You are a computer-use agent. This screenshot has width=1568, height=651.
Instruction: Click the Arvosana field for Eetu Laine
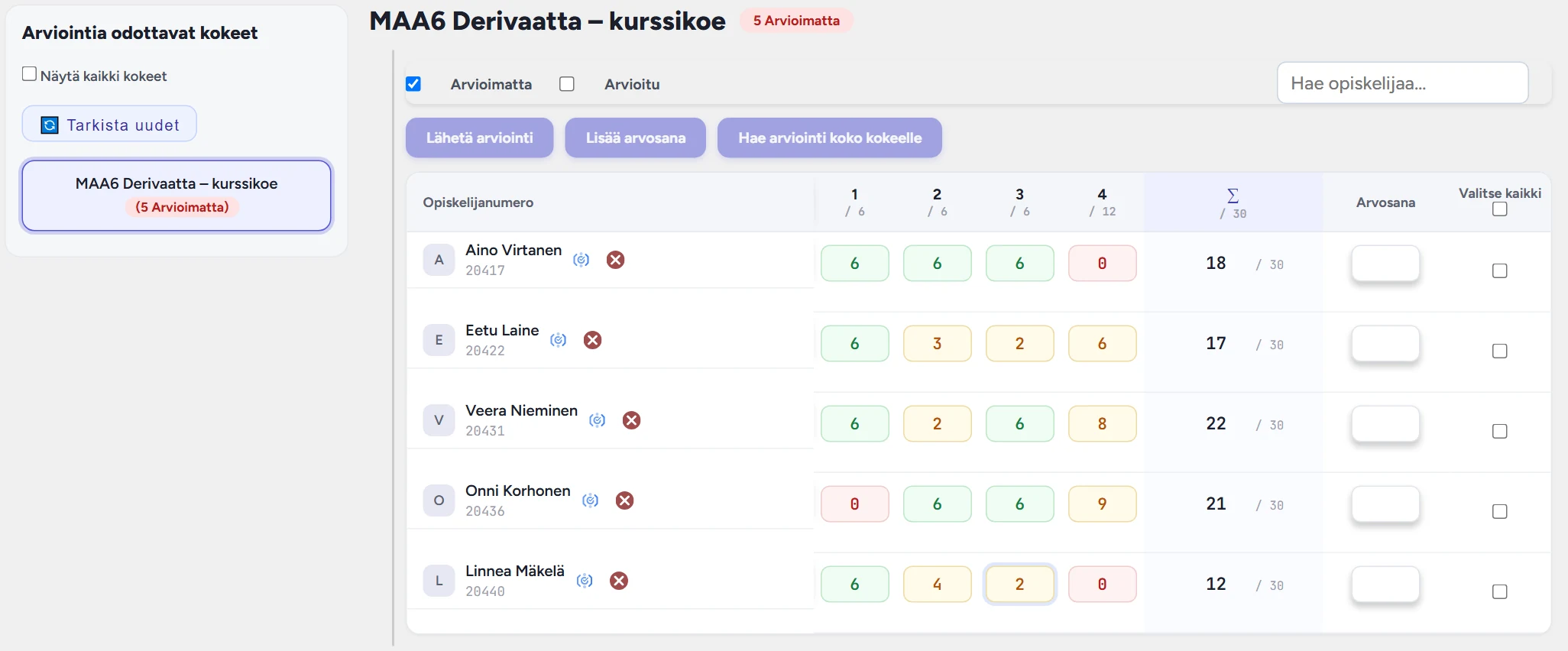(1385, 344)
